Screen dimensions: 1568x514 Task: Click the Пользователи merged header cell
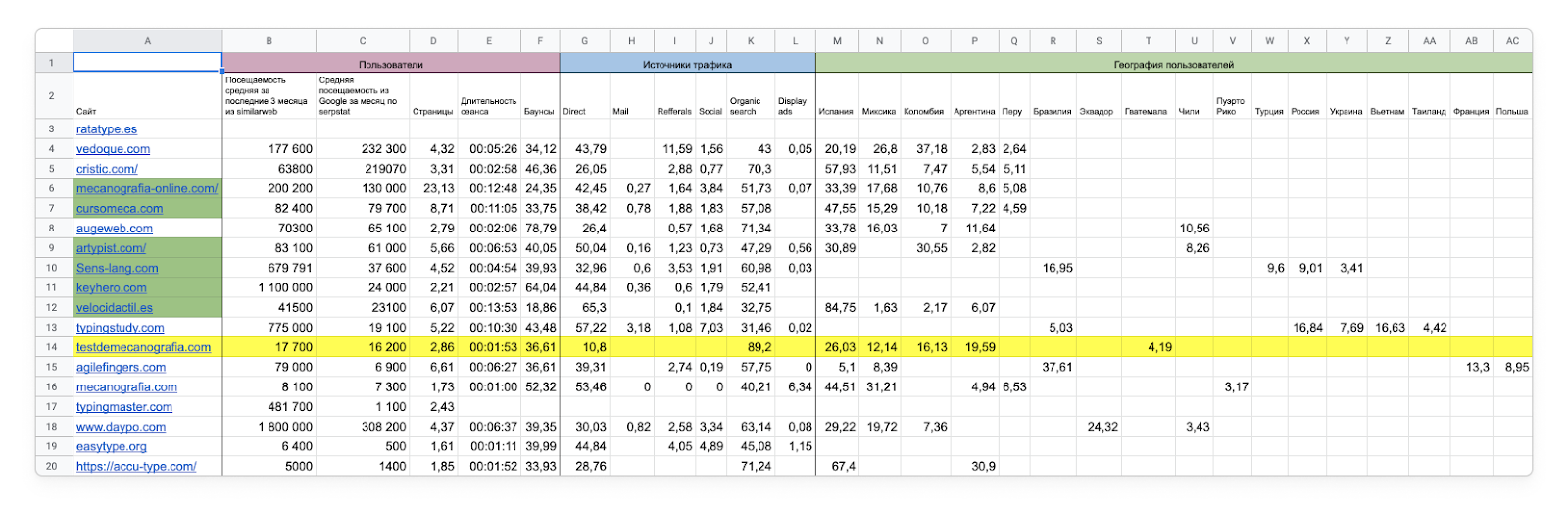pyautogui.click(x=391, y=63)
